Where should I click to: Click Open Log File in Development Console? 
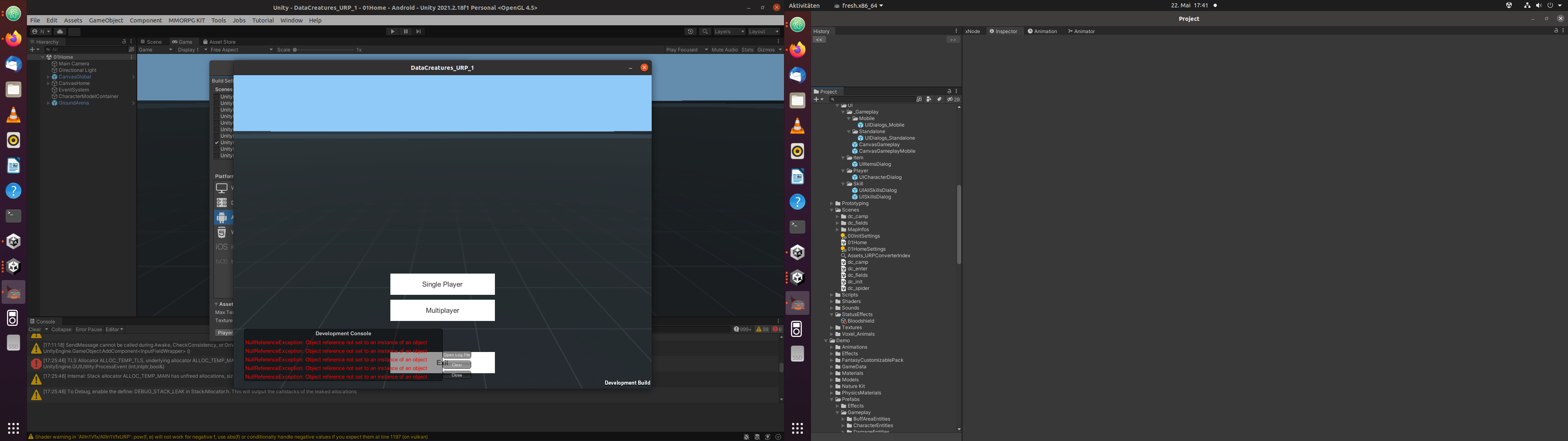point(457,355)
